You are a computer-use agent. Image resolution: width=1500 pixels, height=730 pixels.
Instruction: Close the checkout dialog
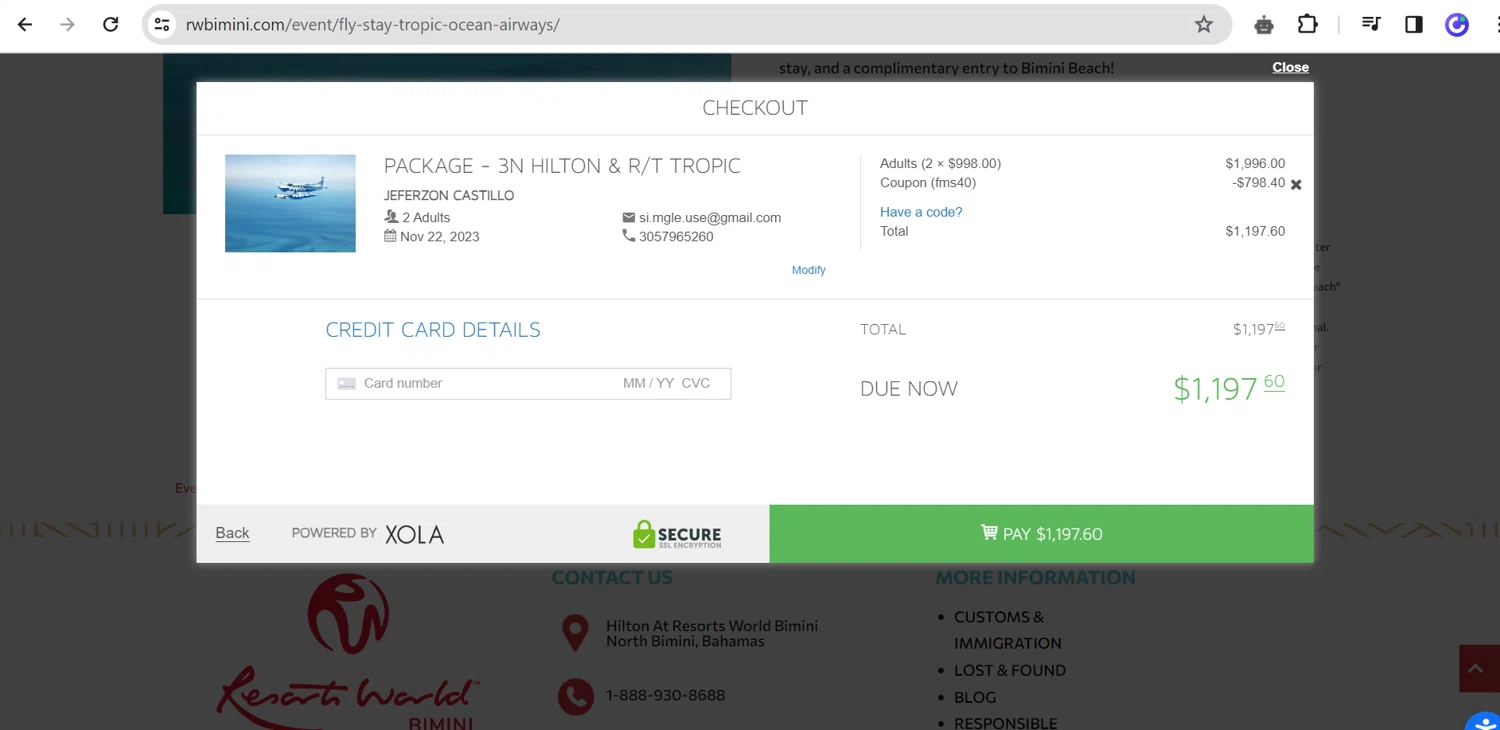[1290, 67]
